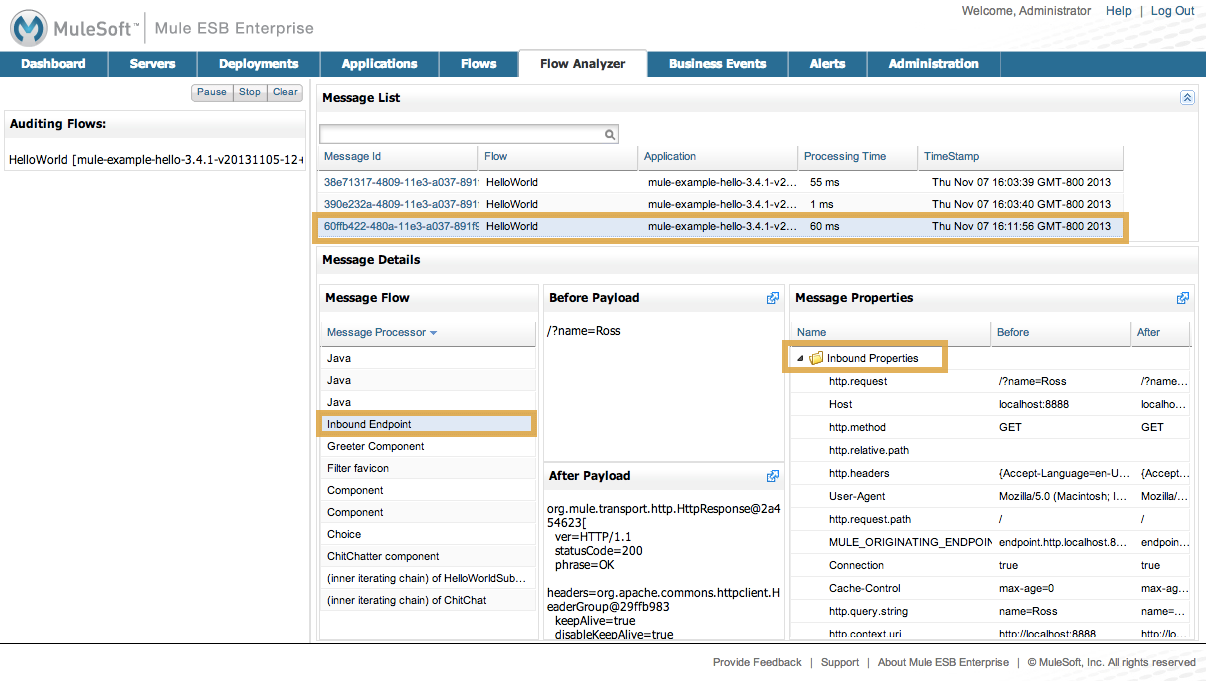
Task: Sort by the Processing Time column header
Action: coord(845,157)
